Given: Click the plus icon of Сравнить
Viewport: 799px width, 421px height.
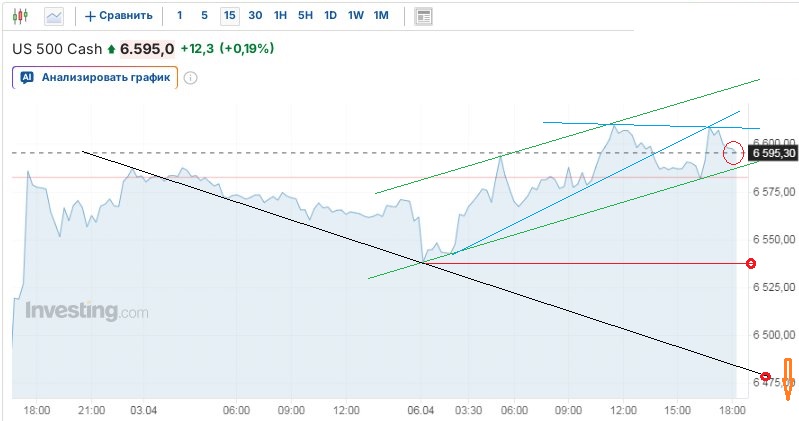Looking at the screenshot, I should pyautogui.click(x=90, y=16).
